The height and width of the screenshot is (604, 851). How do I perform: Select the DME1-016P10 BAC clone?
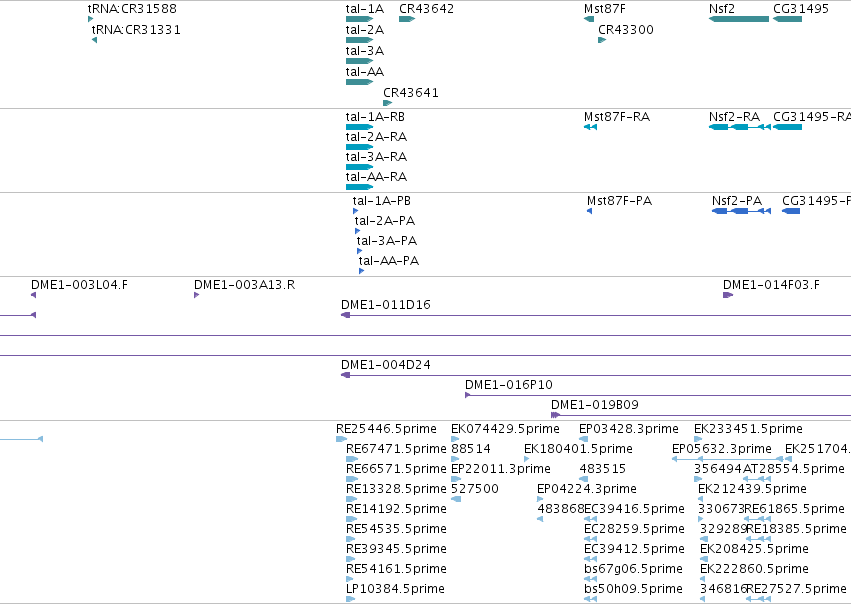658,396
